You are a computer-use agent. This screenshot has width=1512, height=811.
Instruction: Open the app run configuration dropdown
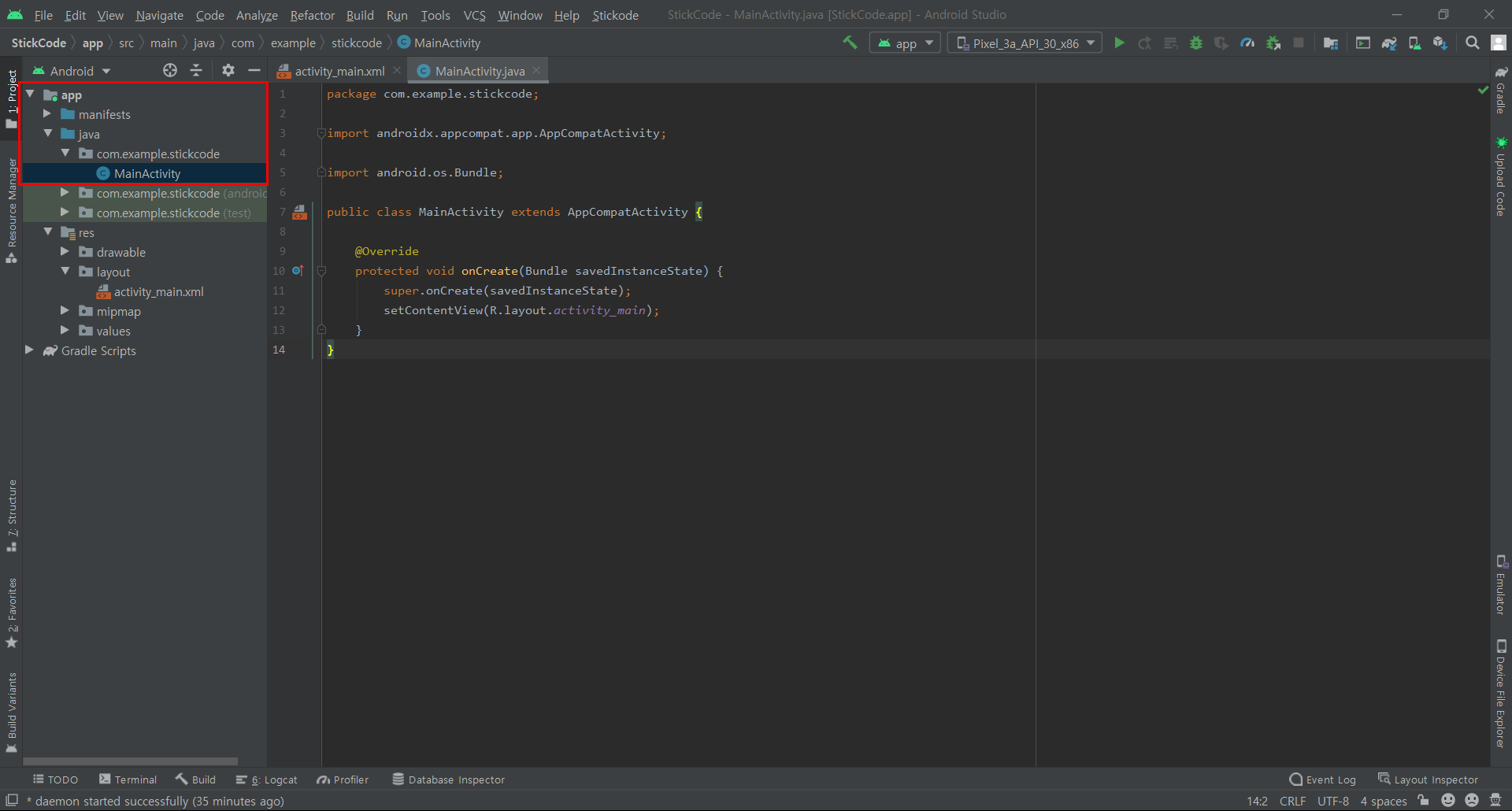pos(905,43)
